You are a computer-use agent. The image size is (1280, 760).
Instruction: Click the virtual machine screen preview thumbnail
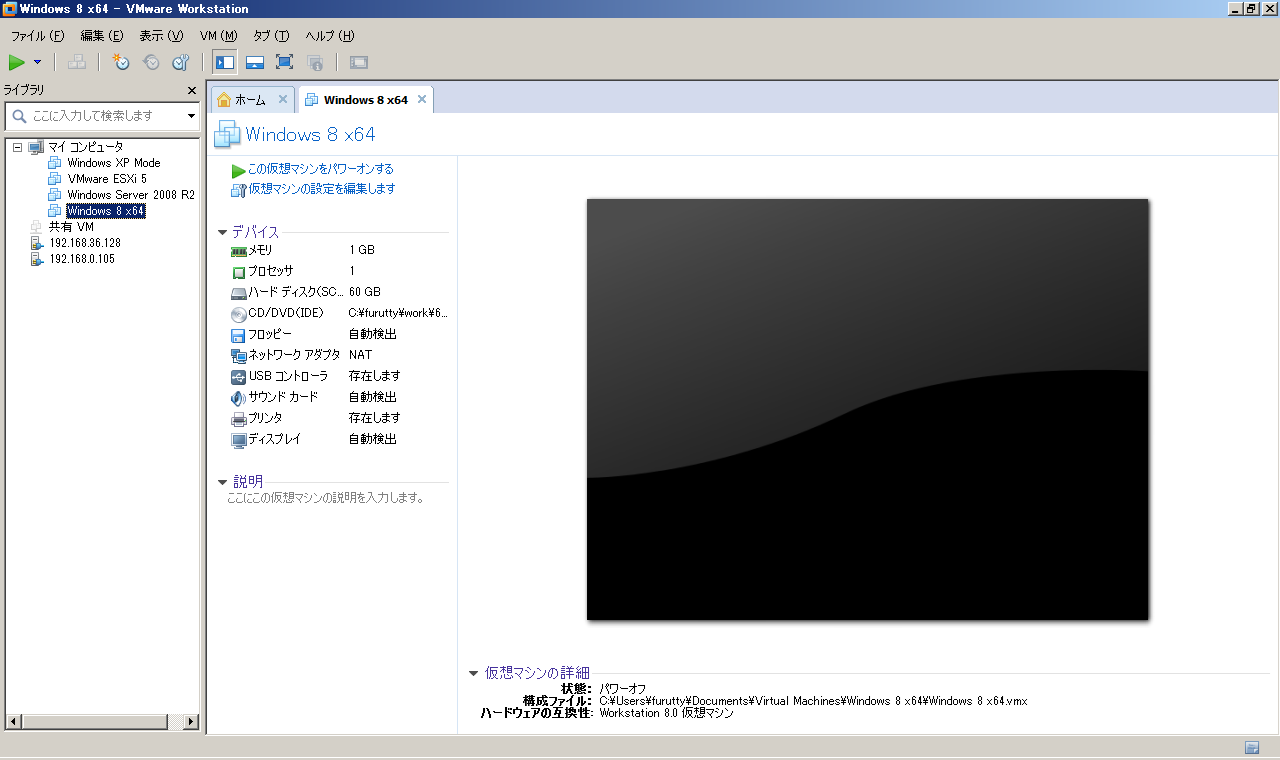pyautogui.click(x=867, y=409)
